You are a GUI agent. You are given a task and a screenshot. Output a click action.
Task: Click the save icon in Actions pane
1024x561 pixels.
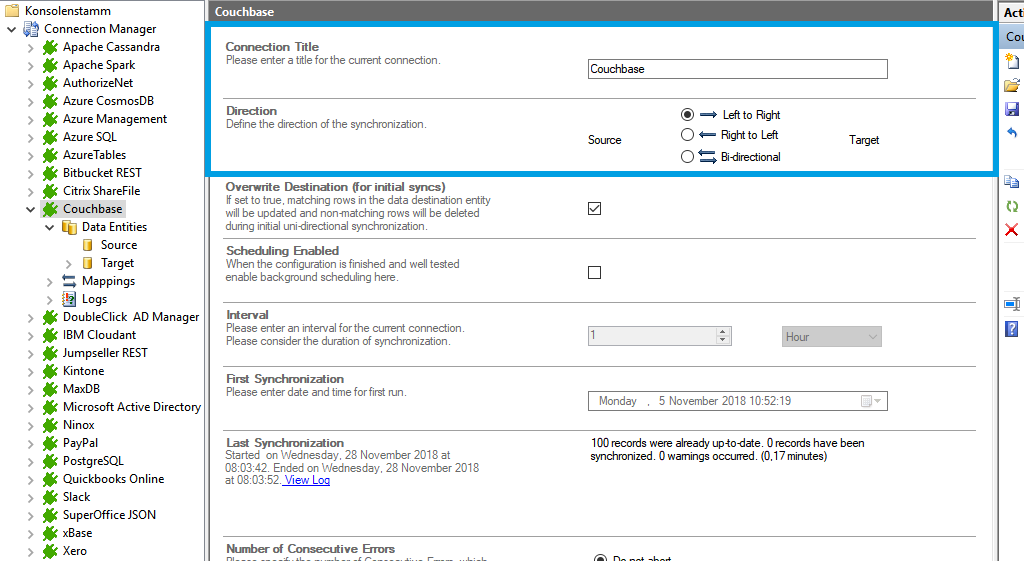1012,109
